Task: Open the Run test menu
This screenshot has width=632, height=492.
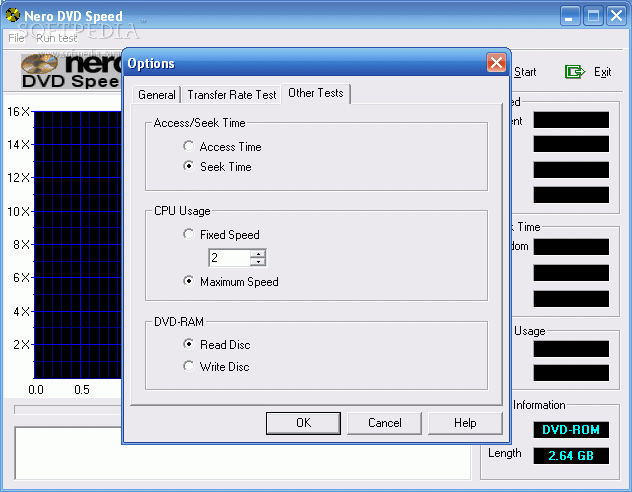Action: [56, 38]
